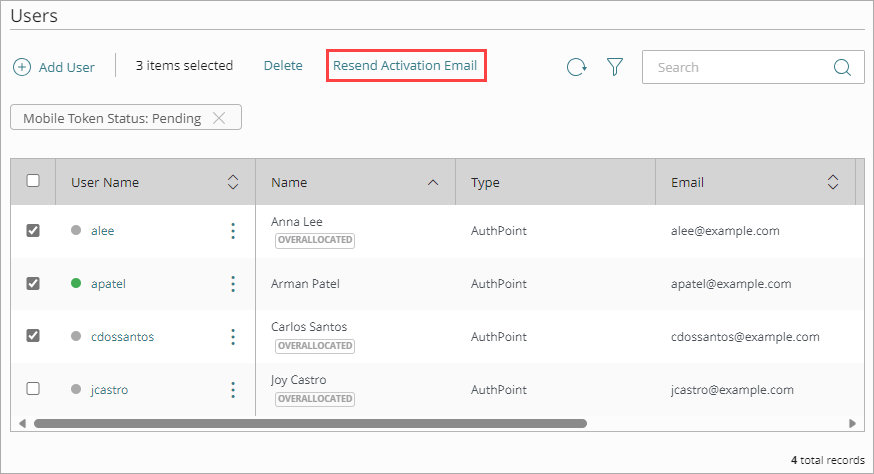Check the checkbox for jcastro
874x474 pixels.
point(33,389)
